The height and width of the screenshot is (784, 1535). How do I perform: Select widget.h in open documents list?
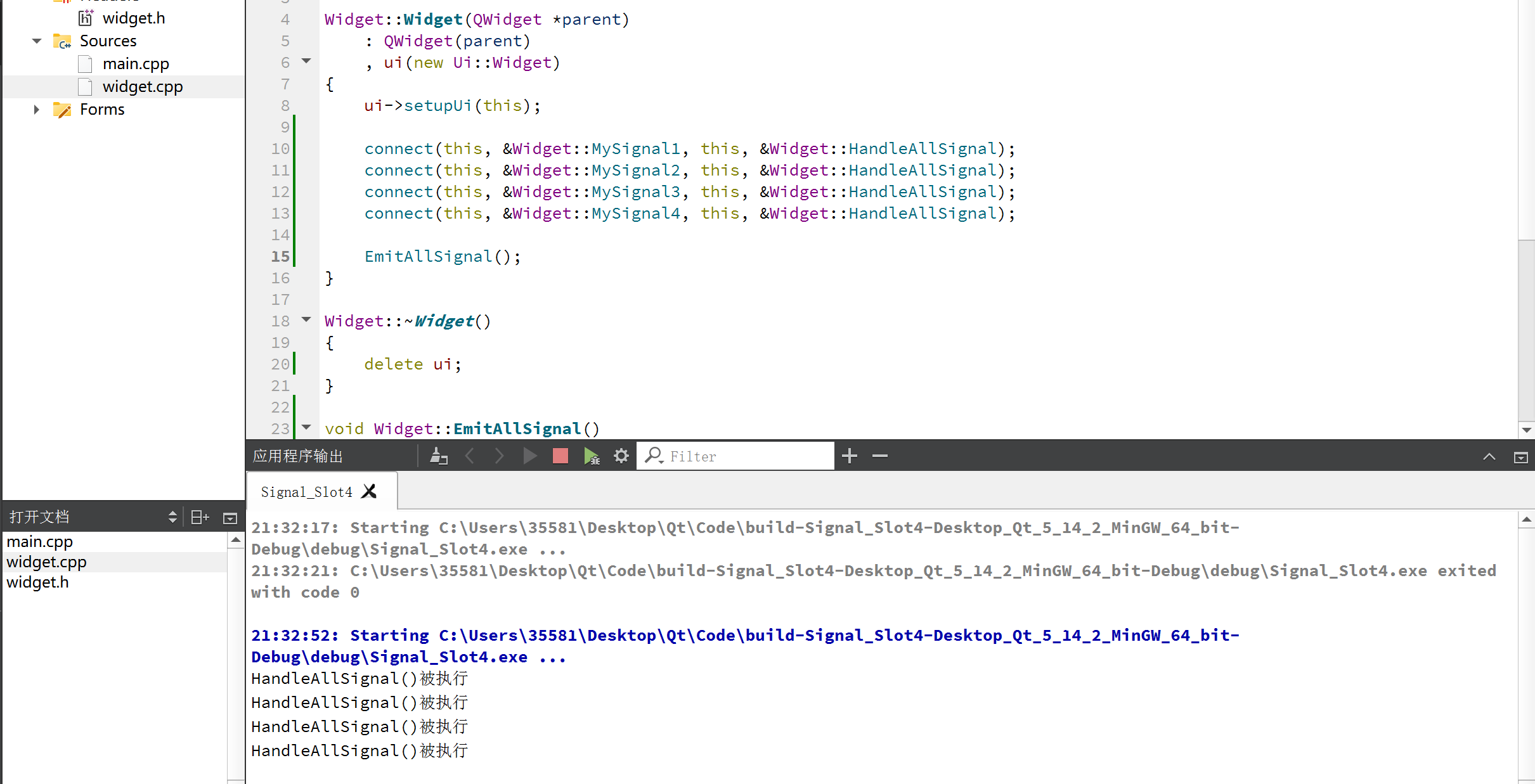(38, 582)
